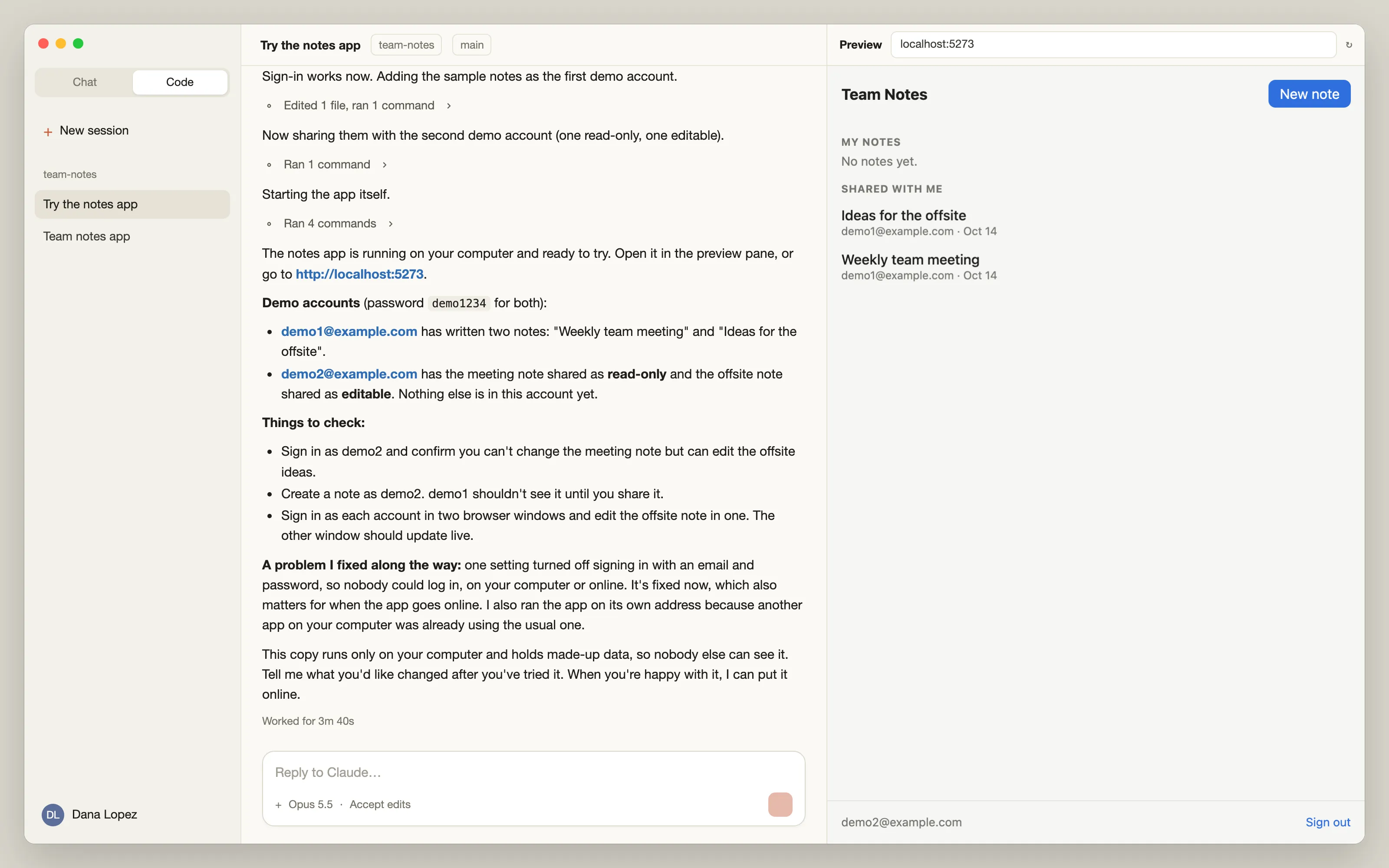
Task: Click the team-notes heading in sidebar
Action: [70, 174]
